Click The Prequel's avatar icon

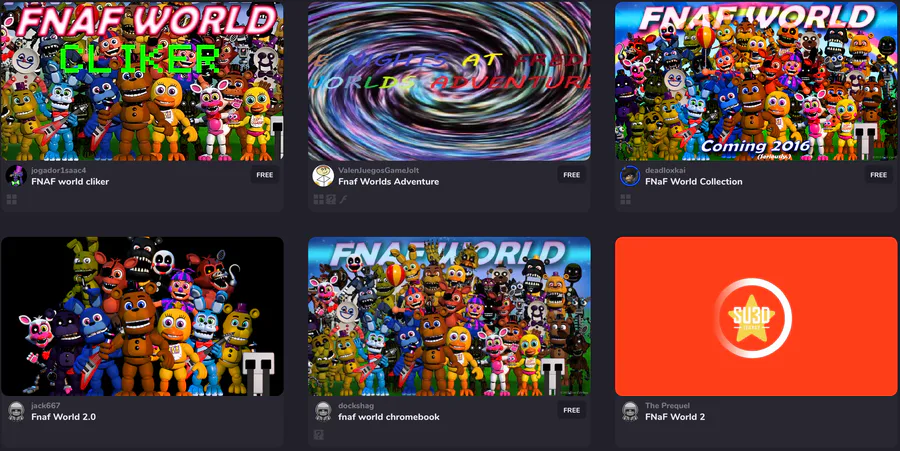[630, 411]
